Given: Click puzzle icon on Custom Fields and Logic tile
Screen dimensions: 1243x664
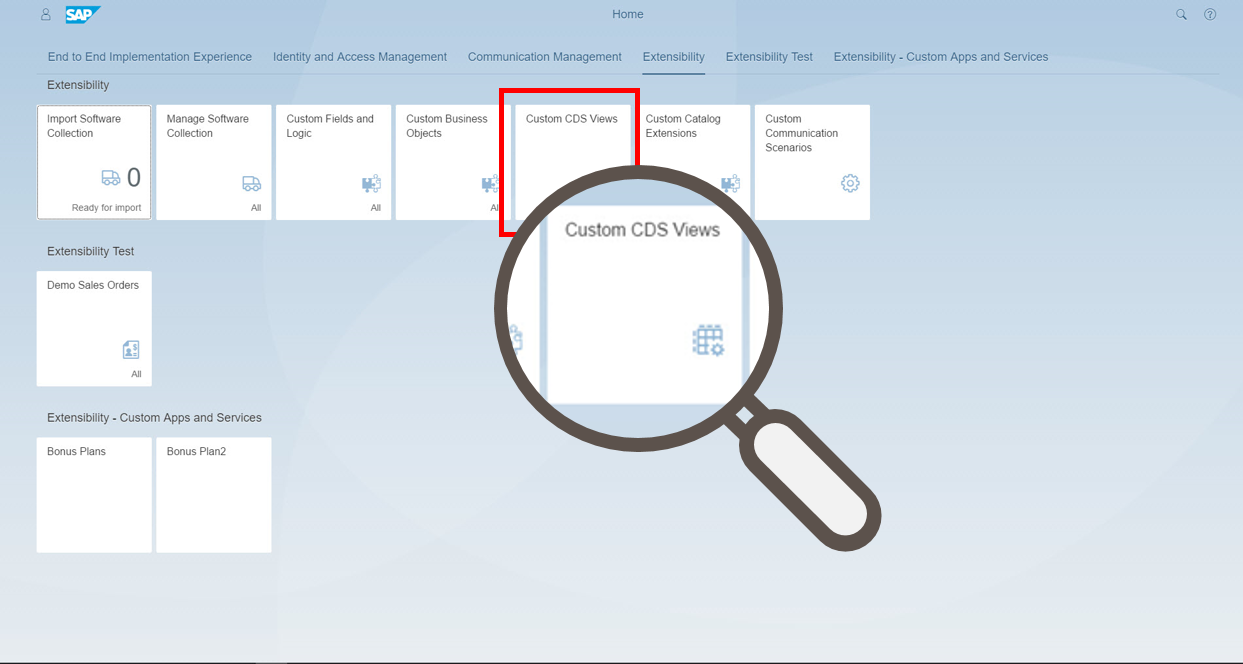Looking at the screenshot, I should click(371, 184).
